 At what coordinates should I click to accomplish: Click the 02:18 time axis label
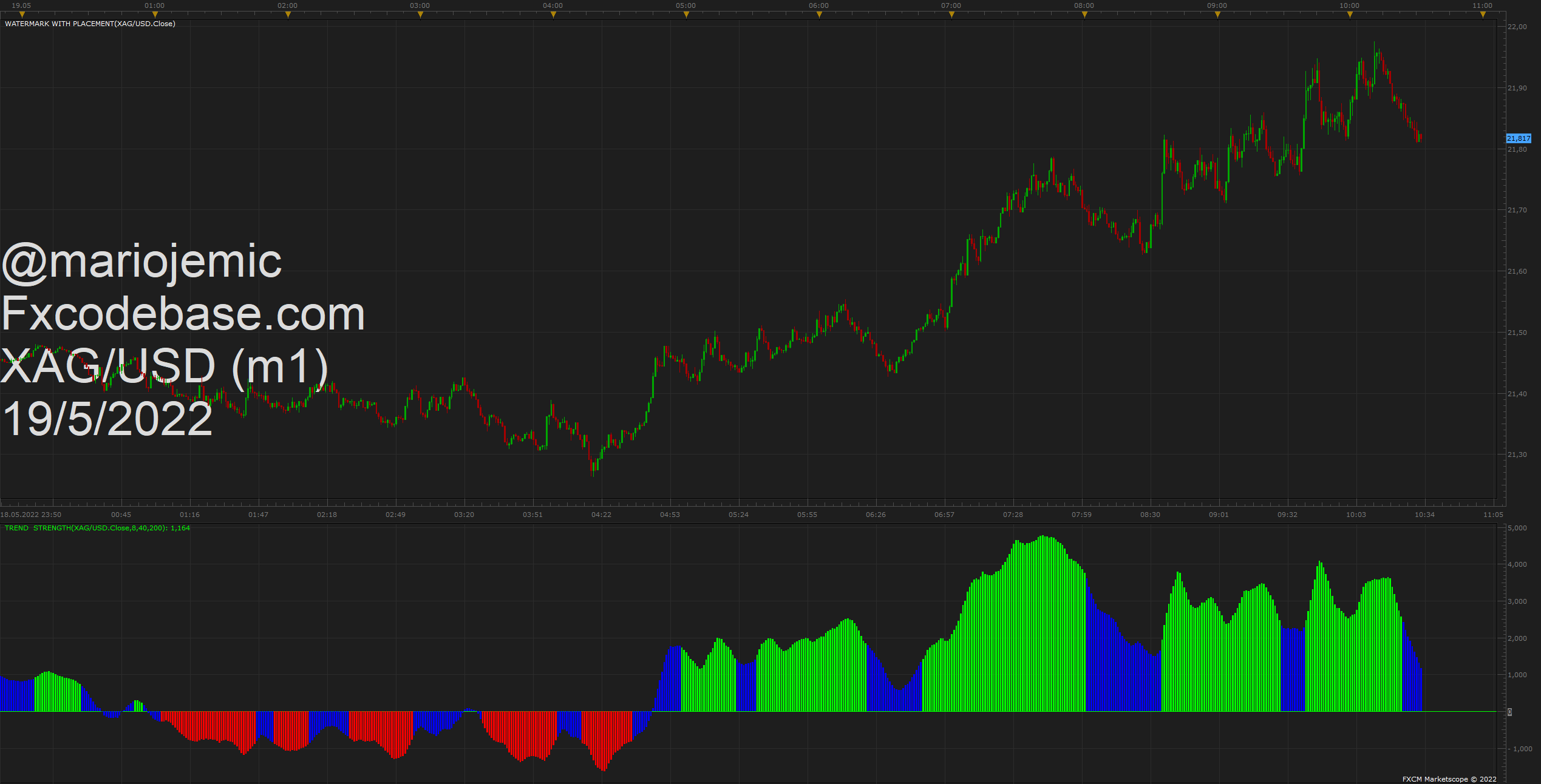(327, 515)
